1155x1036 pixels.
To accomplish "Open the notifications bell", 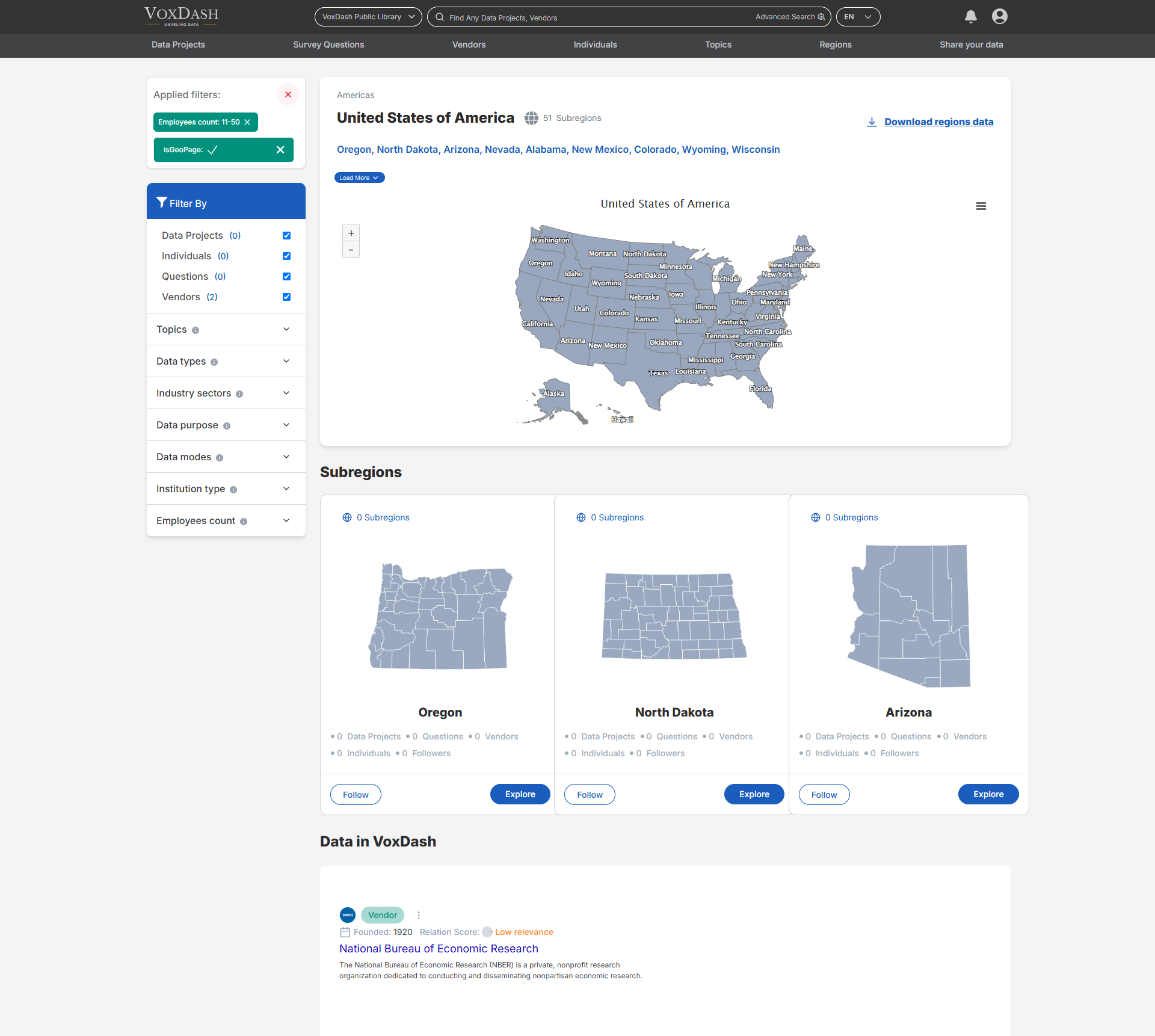I will [970, 17].
